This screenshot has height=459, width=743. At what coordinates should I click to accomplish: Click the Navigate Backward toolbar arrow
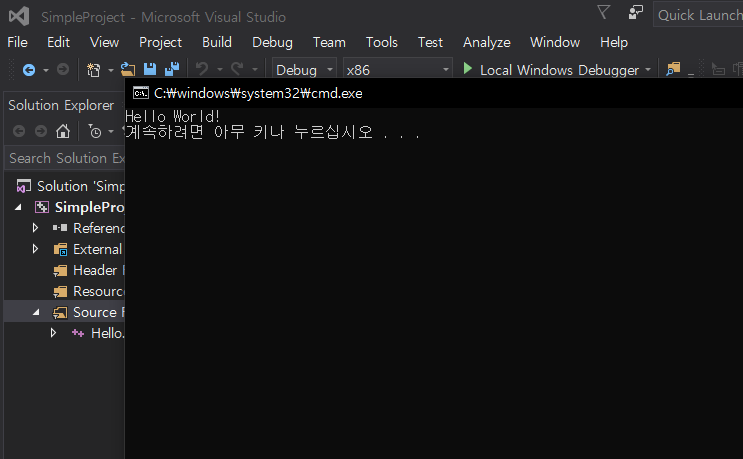(x=29, y=70)
